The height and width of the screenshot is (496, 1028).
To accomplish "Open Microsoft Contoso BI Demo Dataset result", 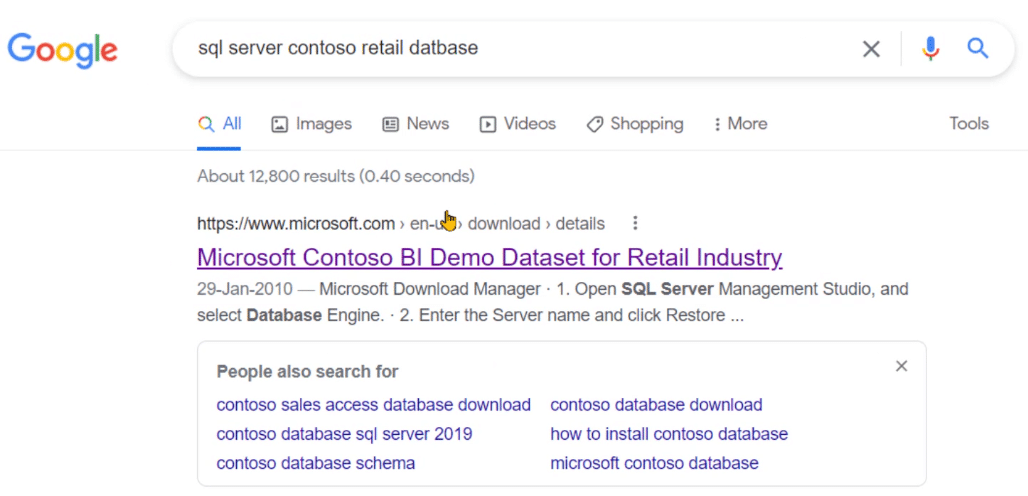I will tap(490, 258).
